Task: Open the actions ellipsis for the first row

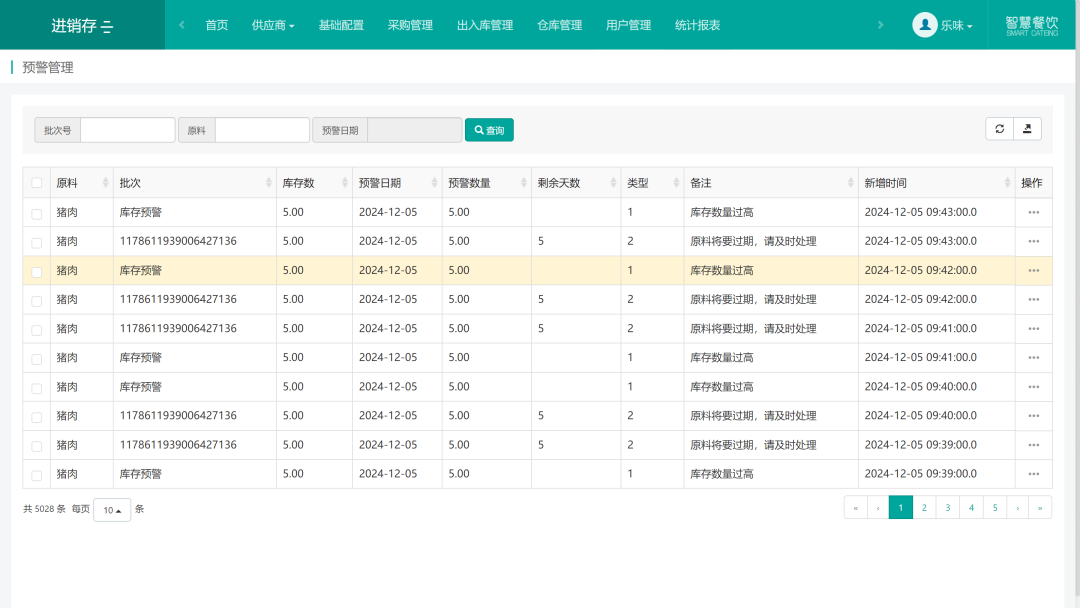Action: click(1033, 212)
